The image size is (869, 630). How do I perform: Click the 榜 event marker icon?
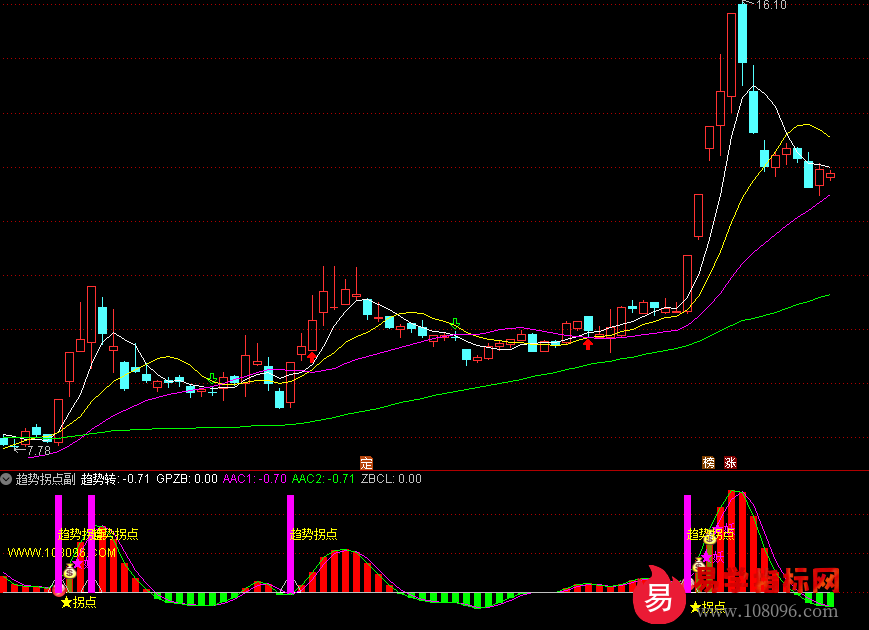pos(709,463)
